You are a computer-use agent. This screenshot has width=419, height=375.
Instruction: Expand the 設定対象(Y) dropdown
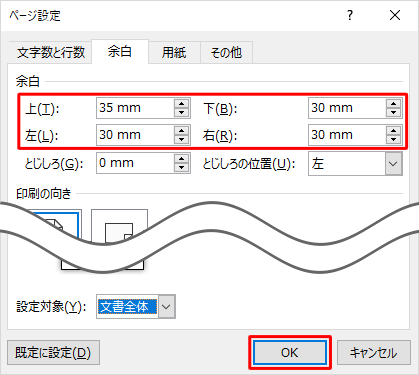click(136, 307)
